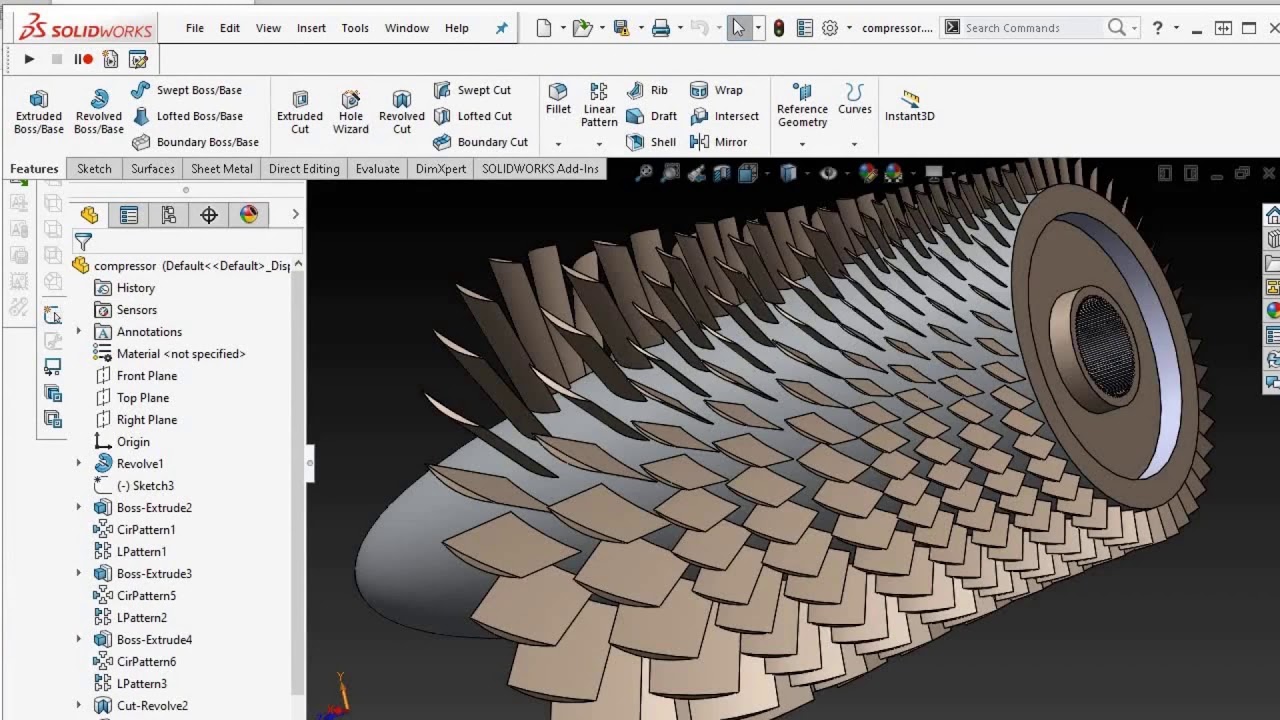Switch to the Sketch tab
This screenshot has width=1280, height=720.
click(x=94, y=169)
